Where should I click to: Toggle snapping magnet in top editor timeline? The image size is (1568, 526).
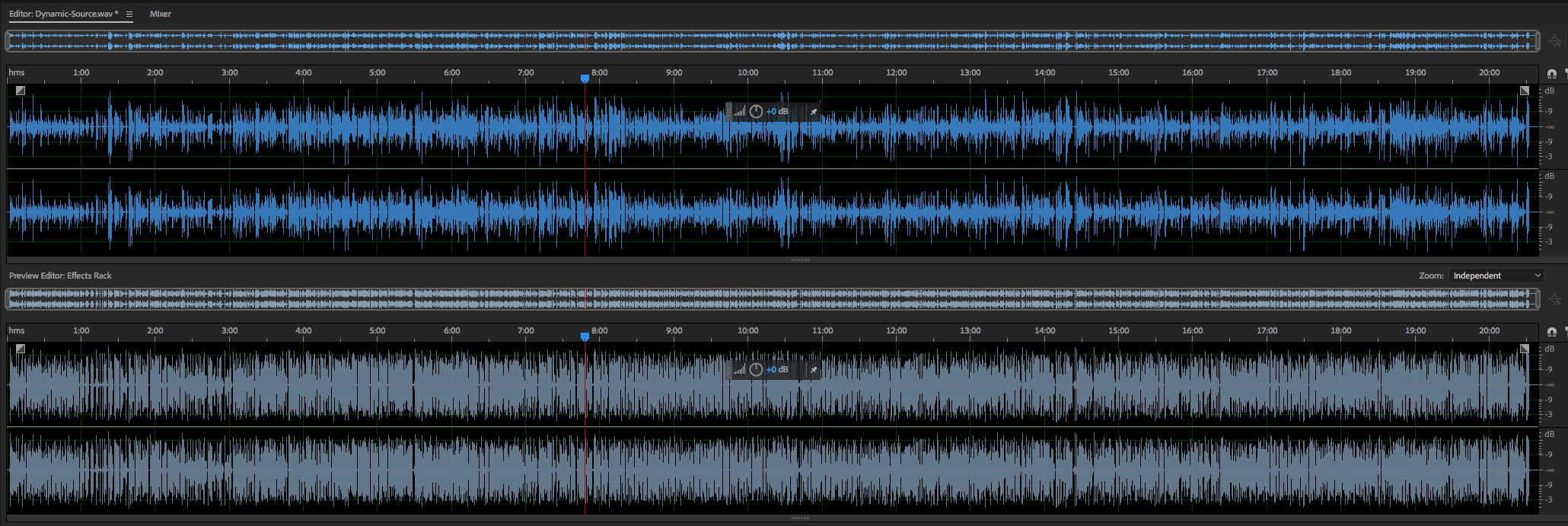pos(1552,74)
